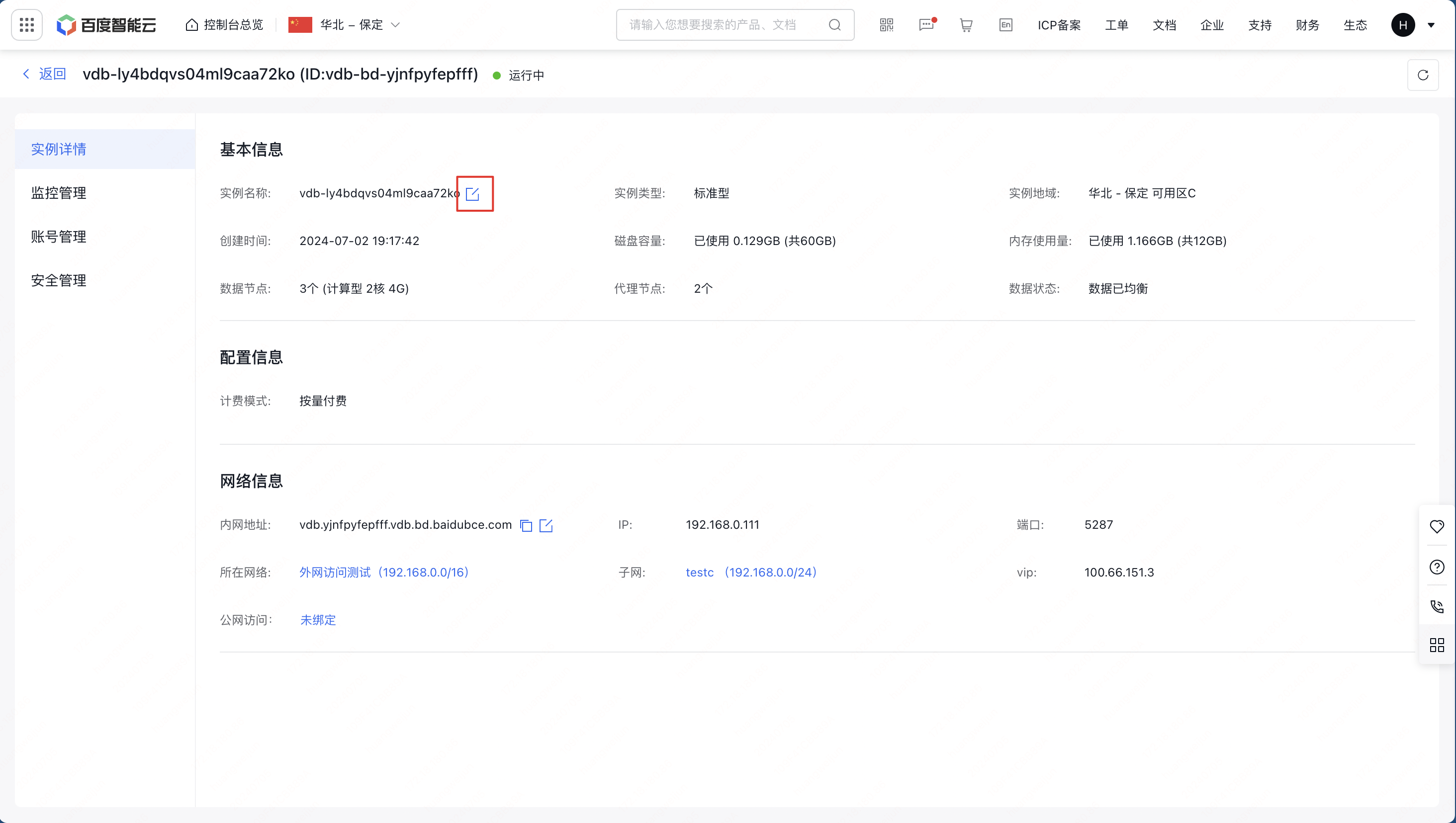
Task: Open 文档 menu item
Action: pos(1164,25)
